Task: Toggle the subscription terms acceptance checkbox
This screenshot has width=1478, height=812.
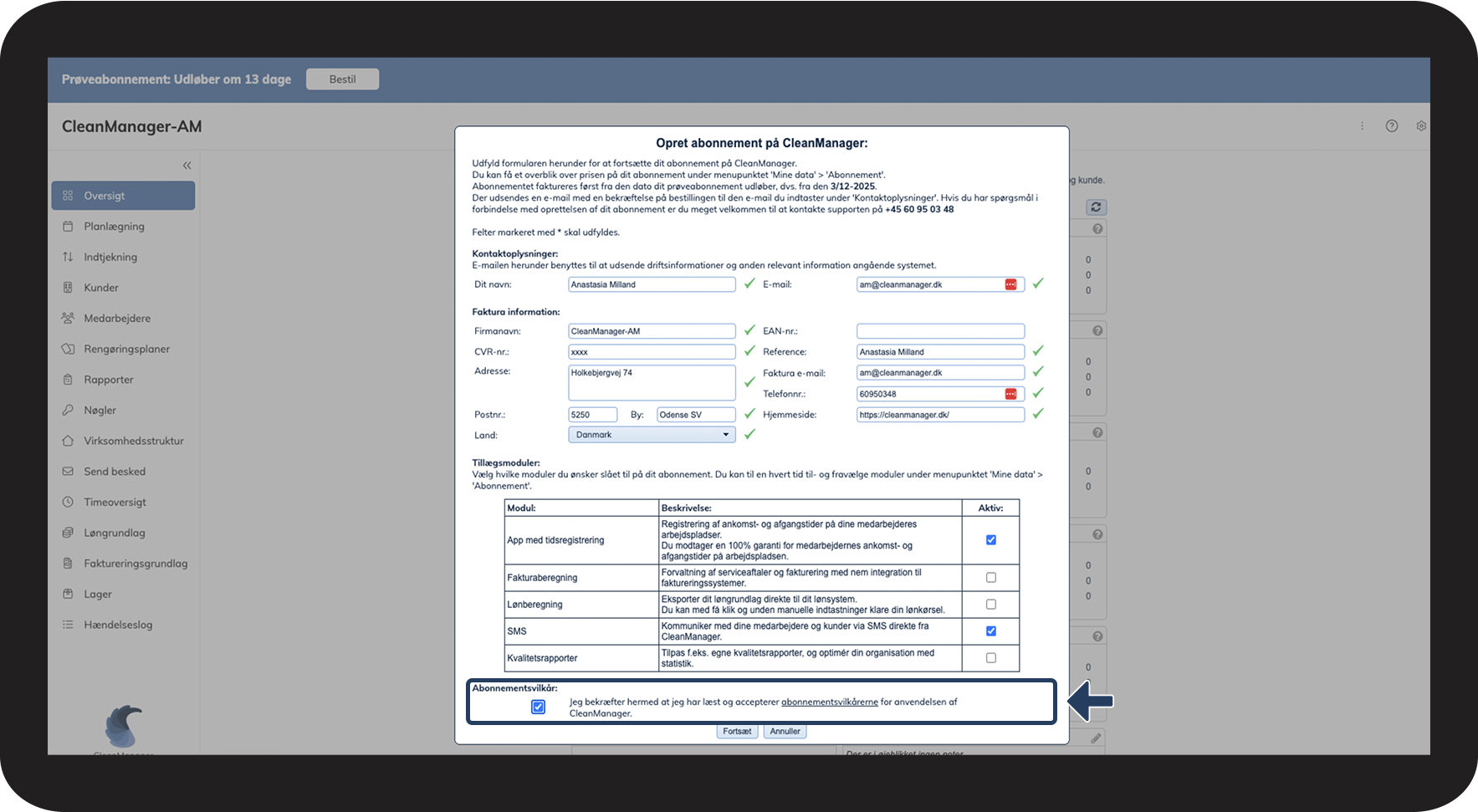Action: (x=539, y=707)
